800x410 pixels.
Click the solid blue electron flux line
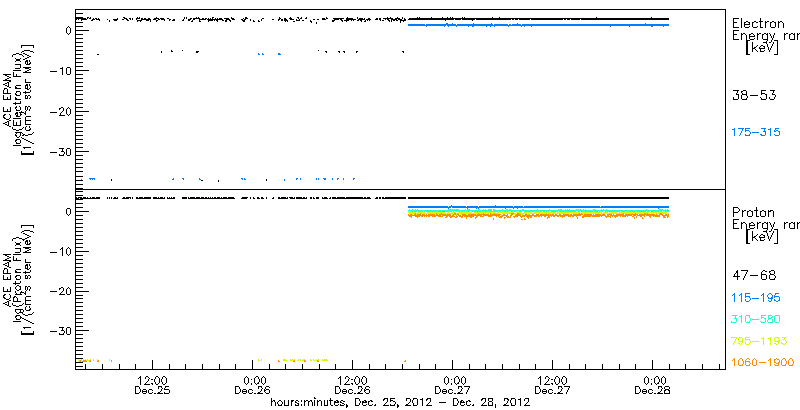pos(538,25)
